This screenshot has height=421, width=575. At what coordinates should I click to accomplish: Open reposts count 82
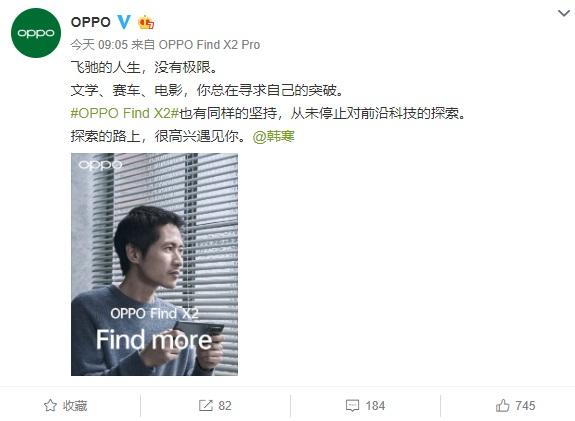click(x=225, y=406)
